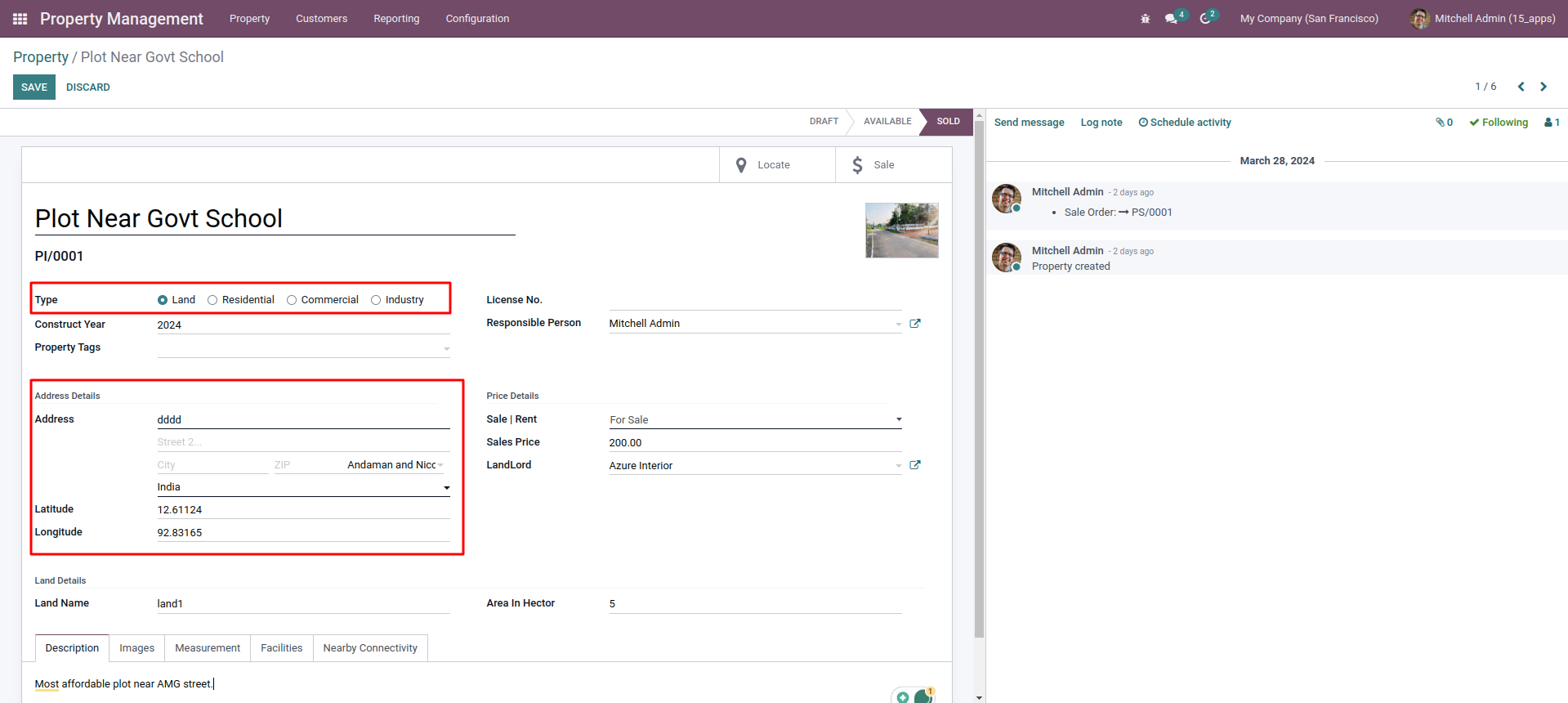Viewport: 1568px width, 703px height.
Task: Toggle the Following button
Action: pyautogui.click(x=1499, y=123)
